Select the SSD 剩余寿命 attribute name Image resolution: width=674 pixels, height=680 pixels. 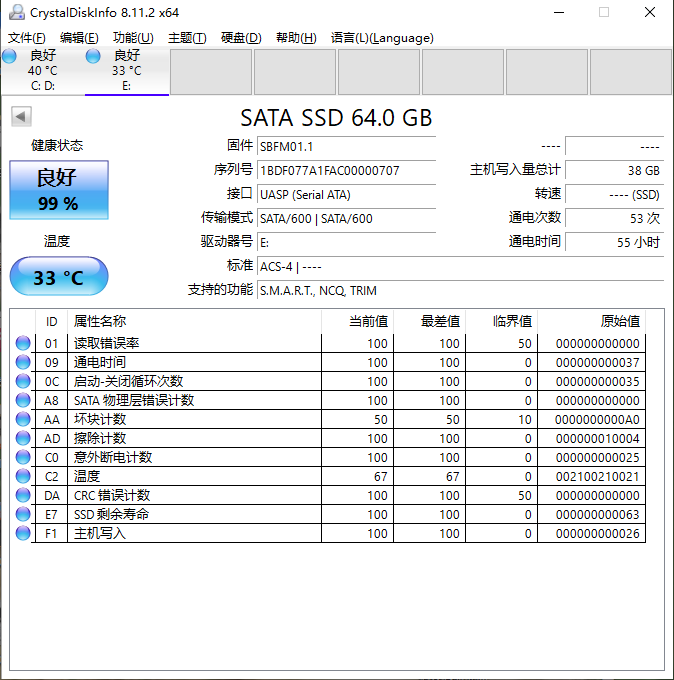tap(111, 514)
